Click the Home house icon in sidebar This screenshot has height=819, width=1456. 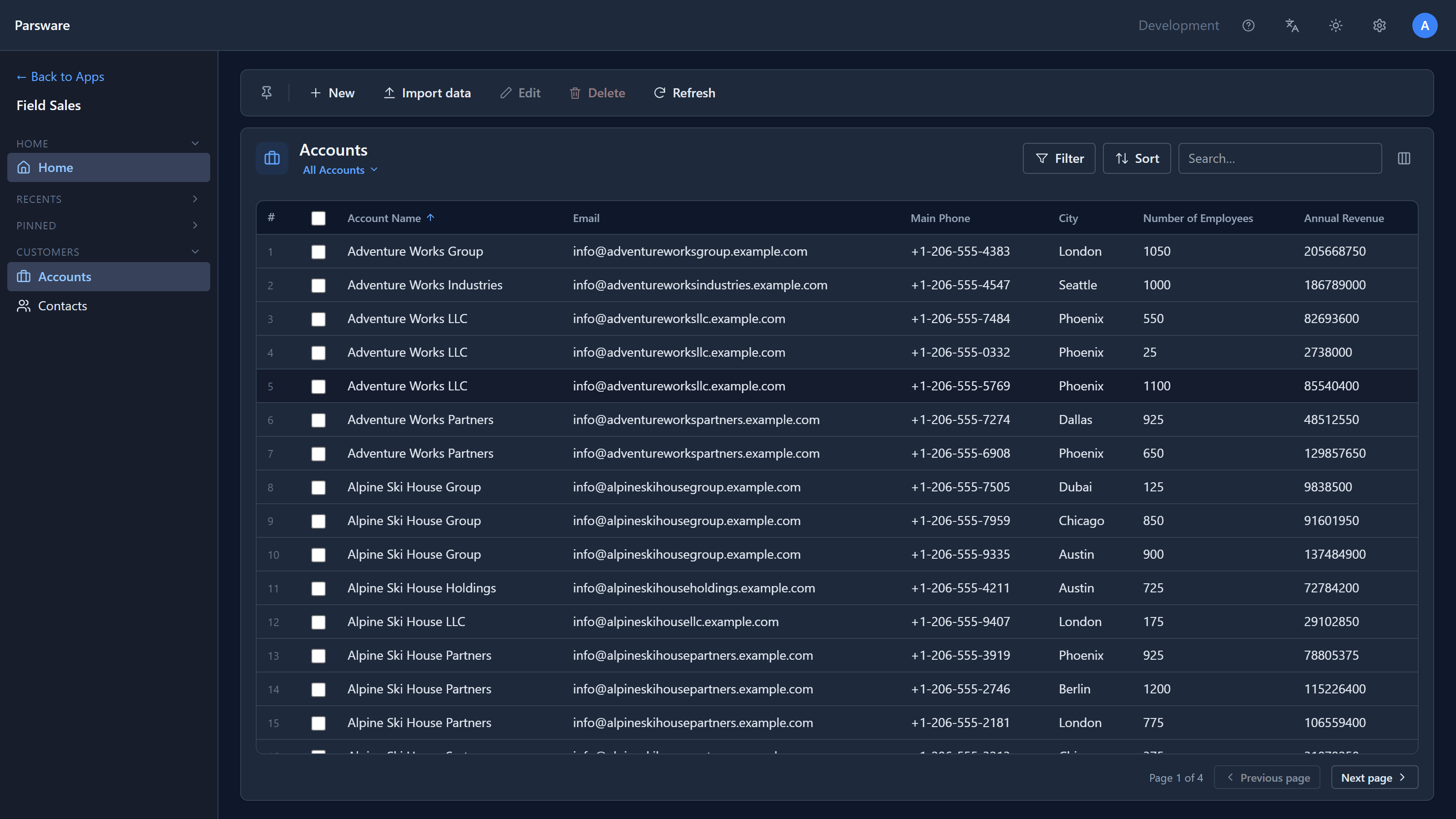coord(24,167)
